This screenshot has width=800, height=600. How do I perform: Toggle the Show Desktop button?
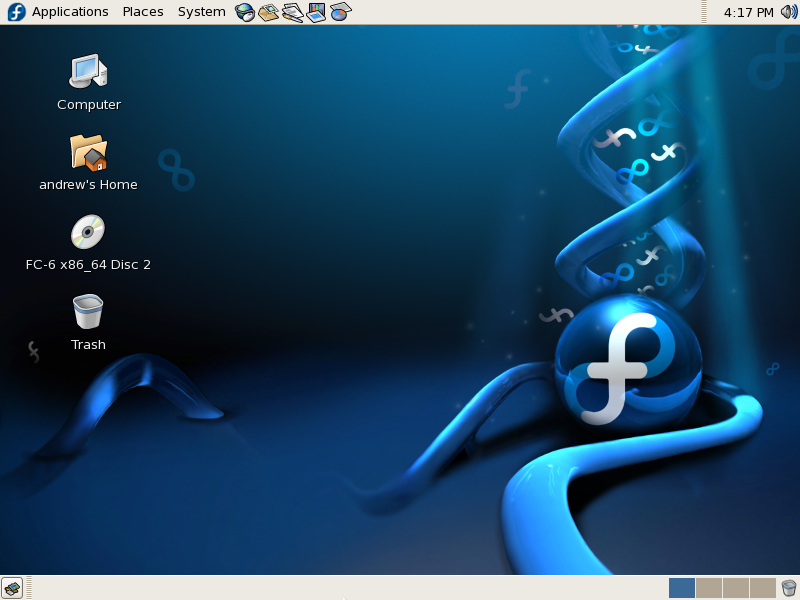(x=12, y=588)
